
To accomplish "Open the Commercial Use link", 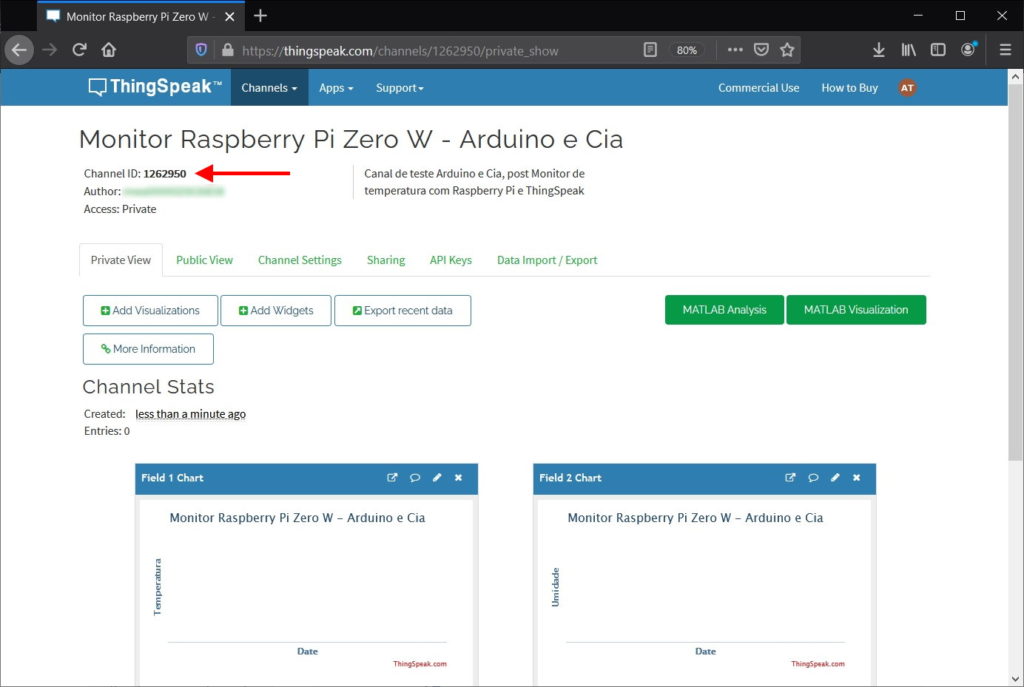I will pyautogui.click(x=758, y=88).
